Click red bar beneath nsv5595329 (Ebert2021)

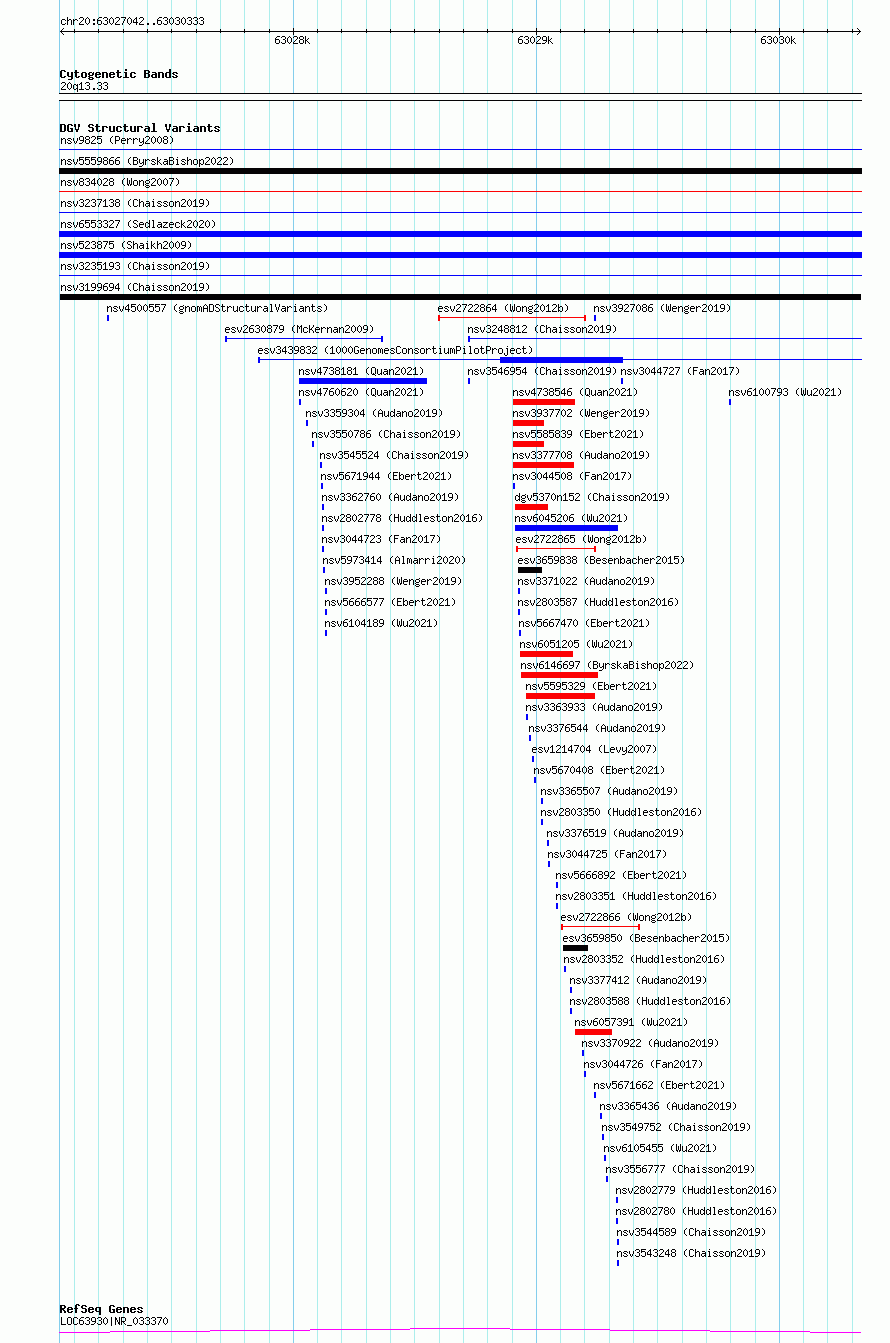coord(560,696)
